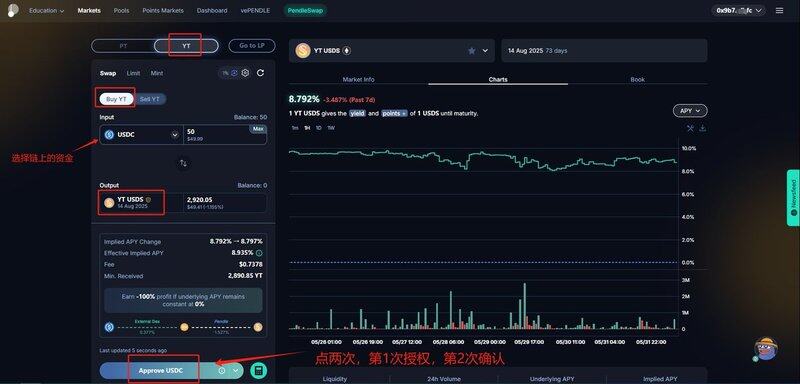Viewport: 800px width, 384px height.
Task: Click the Liquidity stat header
Action: coord(335,378)
